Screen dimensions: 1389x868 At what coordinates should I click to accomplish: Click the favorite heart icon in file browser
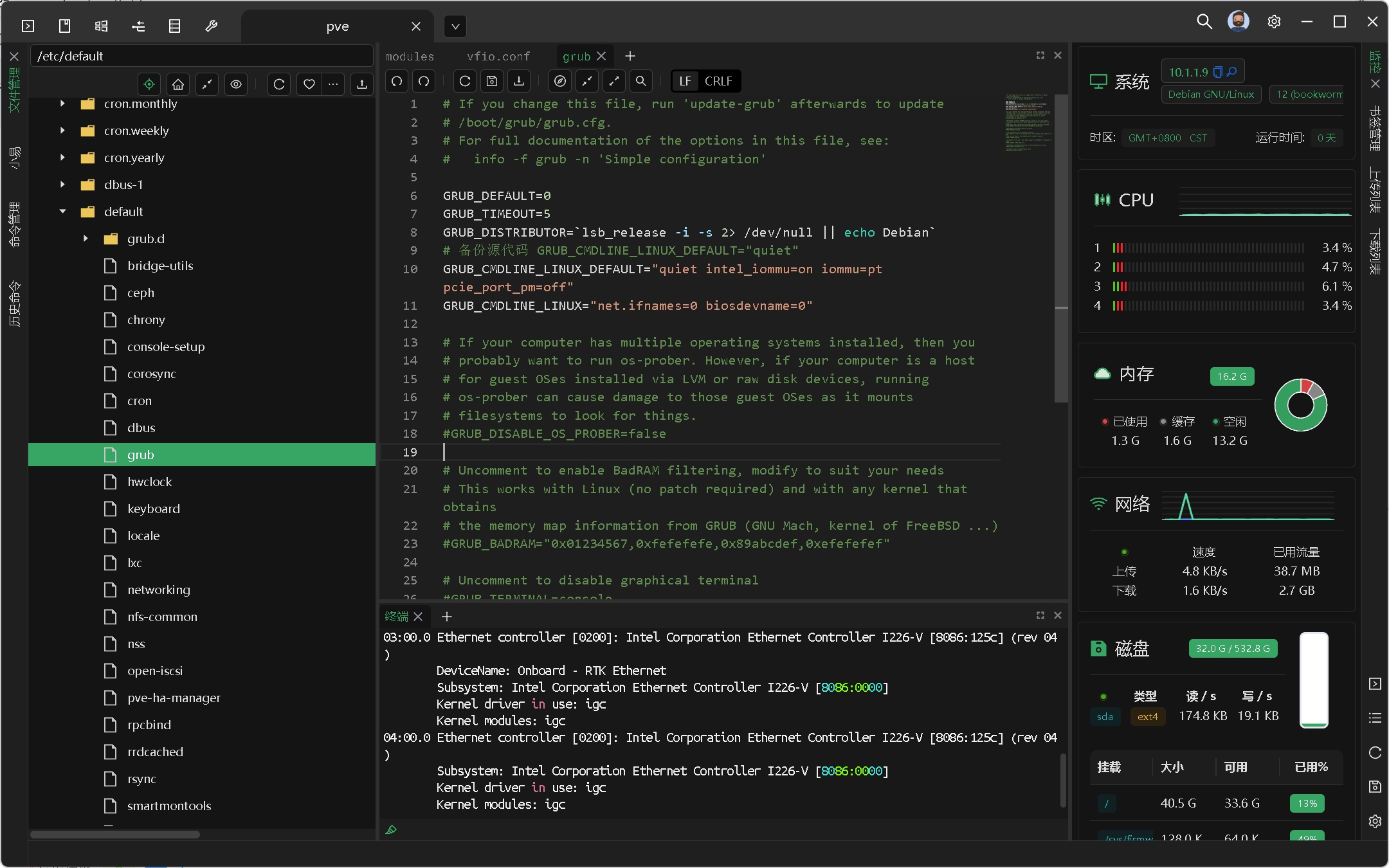[309, 84]
